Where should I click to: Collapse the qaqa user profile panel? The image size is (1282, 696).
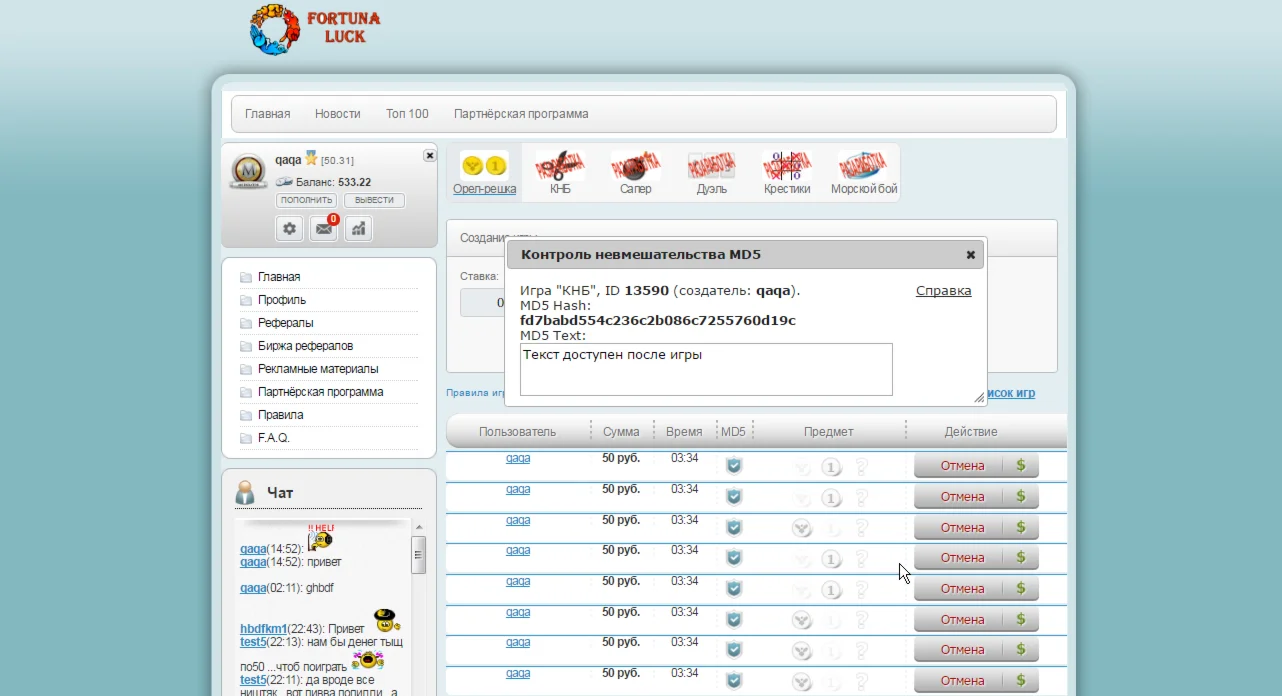pyautogui.click(x=429, y=155)
